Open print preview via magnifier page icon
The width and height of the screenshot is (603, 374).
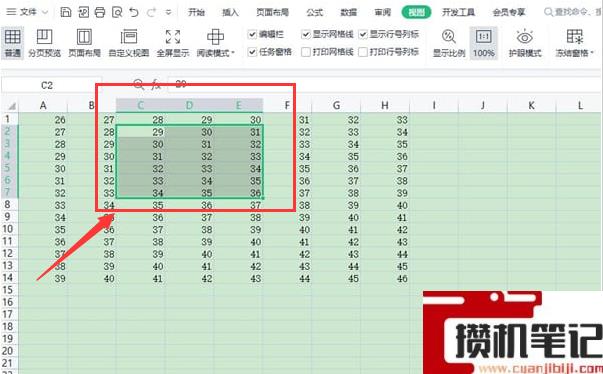117,12
